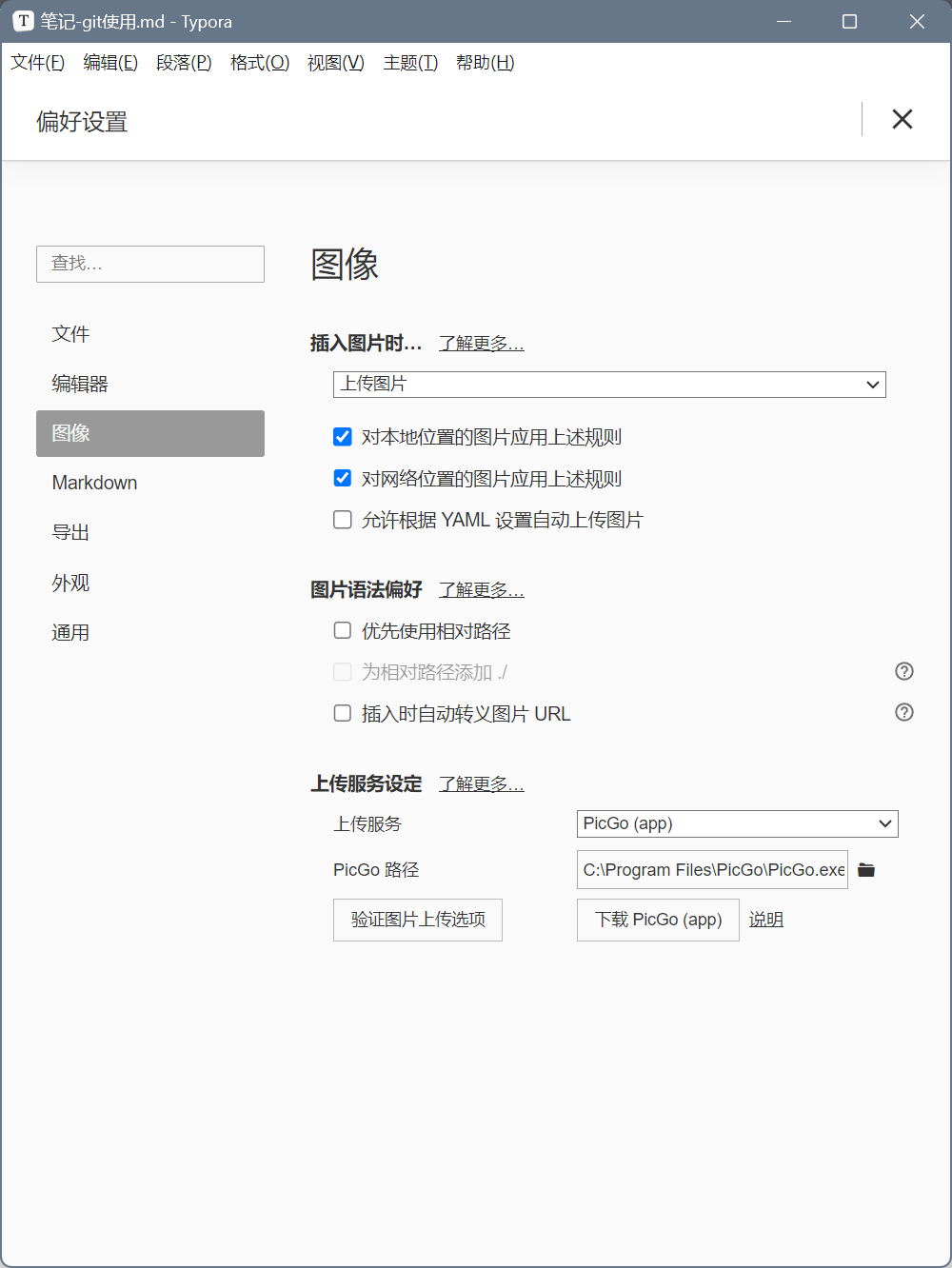Enable 允许根据 YAML 设置自动上传图片
952x1268 pixels.
coord(343,520)
